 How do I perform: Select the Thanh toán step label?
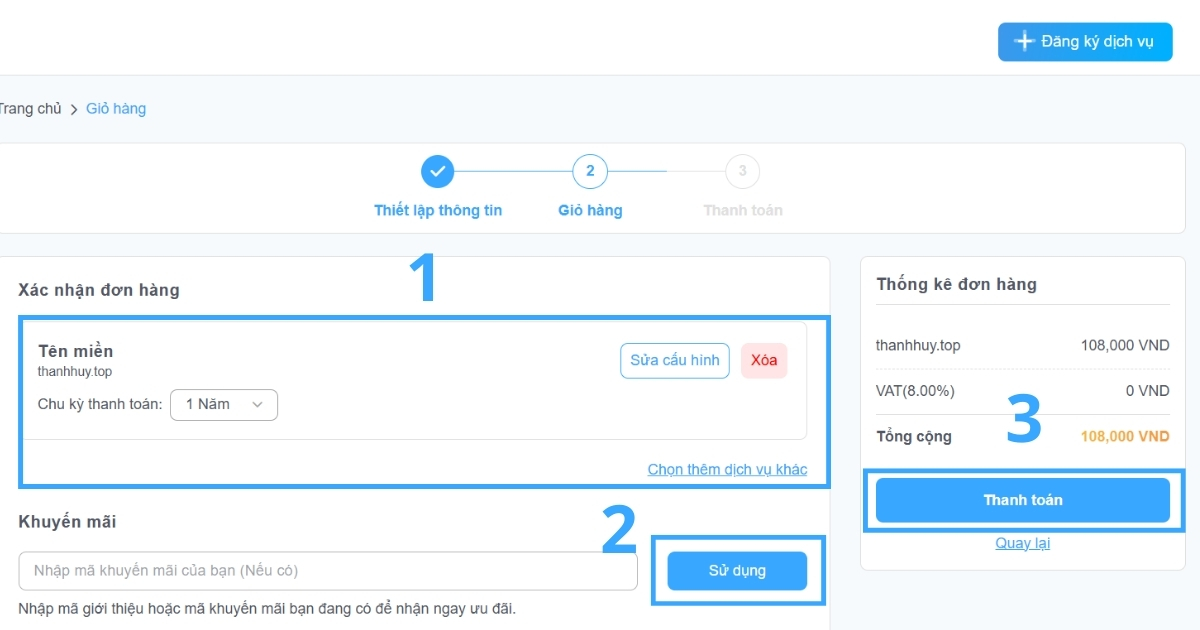(x=743, y=210)
